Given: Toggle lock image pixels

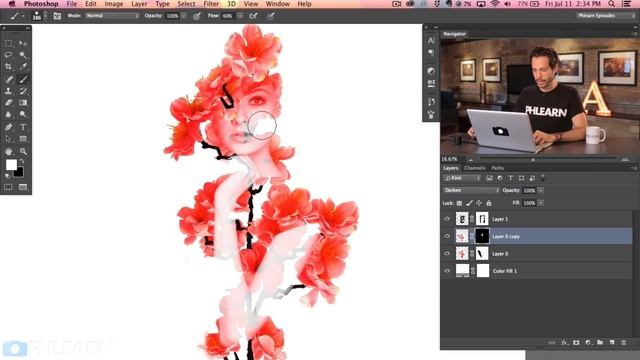Looking at the screenshot, I should 469,203.
